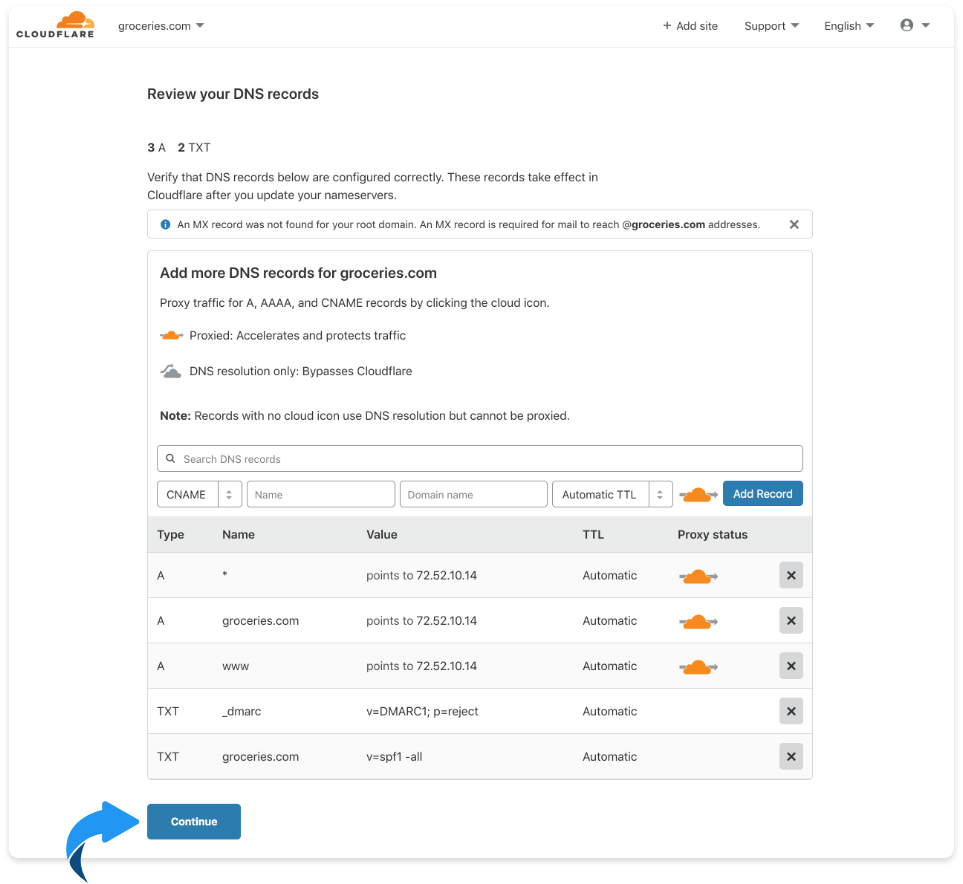Viewport: 963px width, 884px height.
Task: Open the CNAME record type dropdown
Action: tap(200, 495)
